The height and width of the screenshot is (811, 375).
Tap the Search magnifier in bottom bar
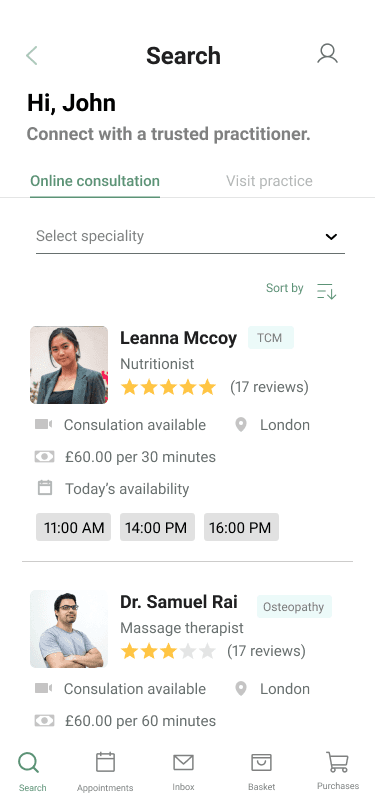pyautogui.click(x=28, y=763)
